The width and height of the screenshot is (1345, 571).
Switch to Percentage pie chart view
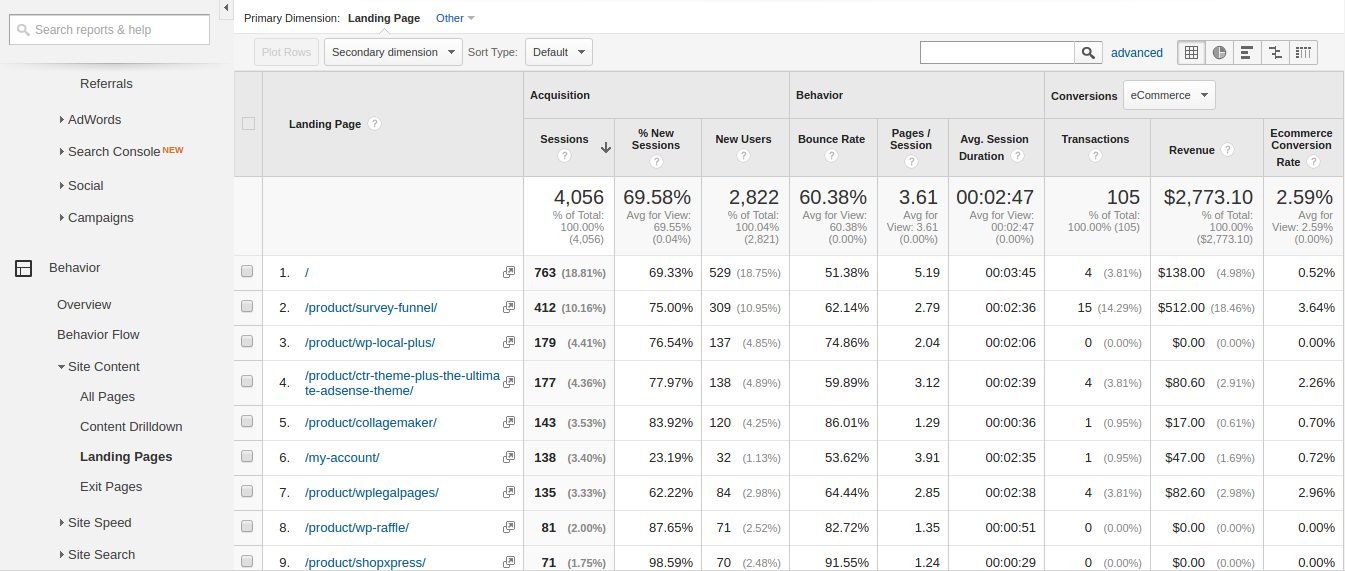1219,53
